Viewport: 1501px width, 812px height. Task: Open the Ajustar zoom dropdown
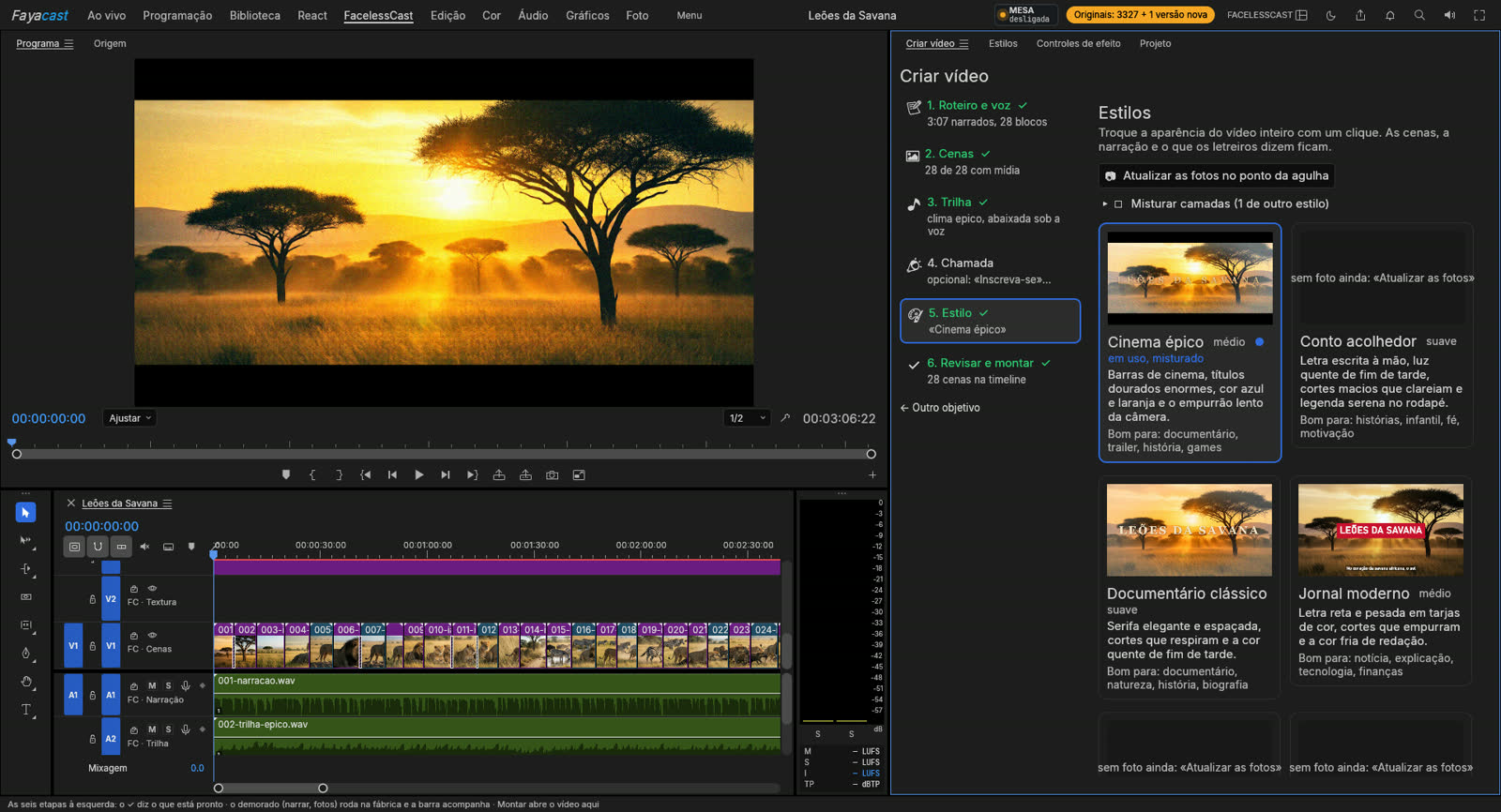129,418
